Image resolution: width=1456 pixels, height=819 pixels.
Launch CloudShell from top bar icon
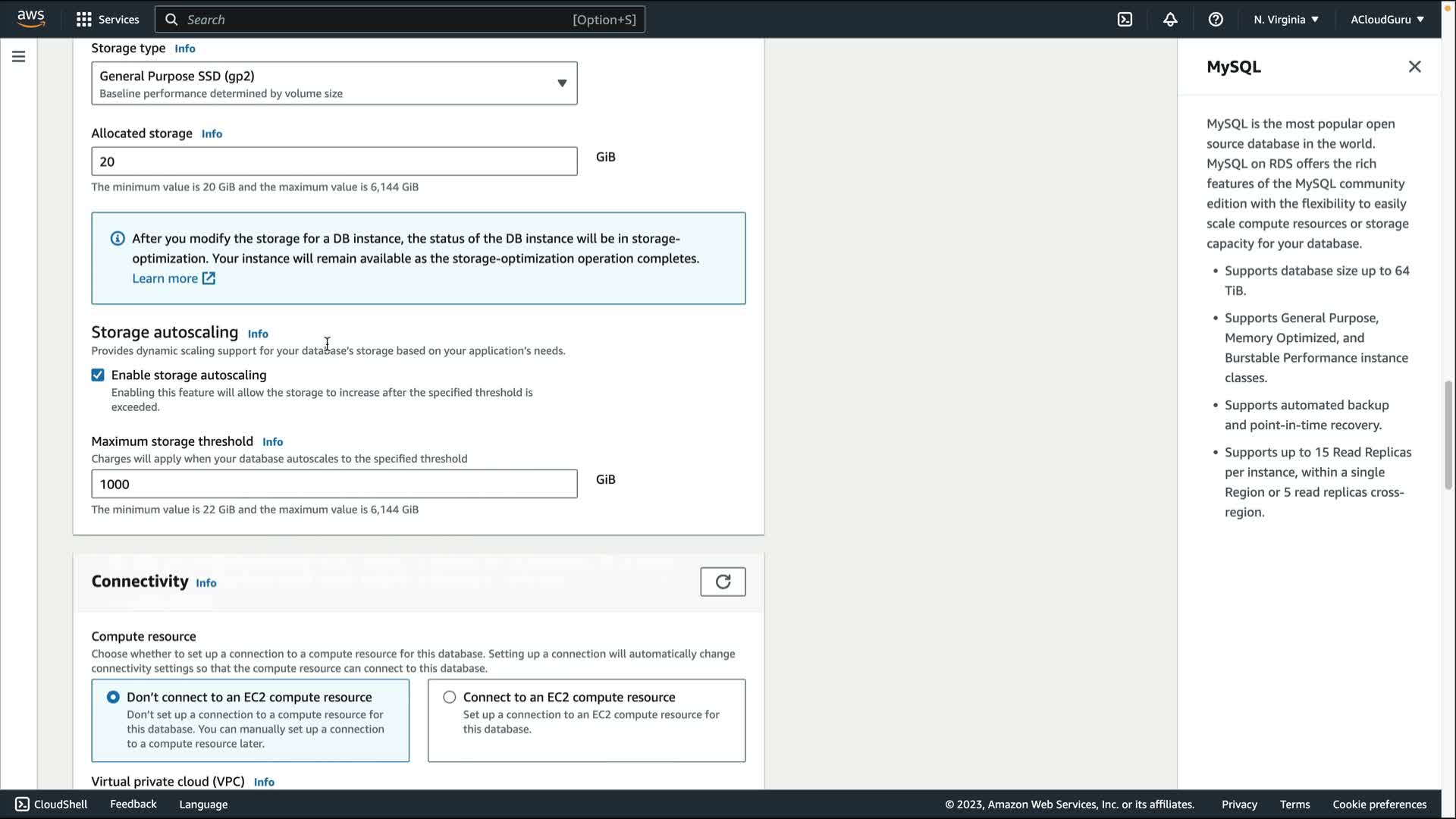pyautogui.click(x=1125, y=20)
